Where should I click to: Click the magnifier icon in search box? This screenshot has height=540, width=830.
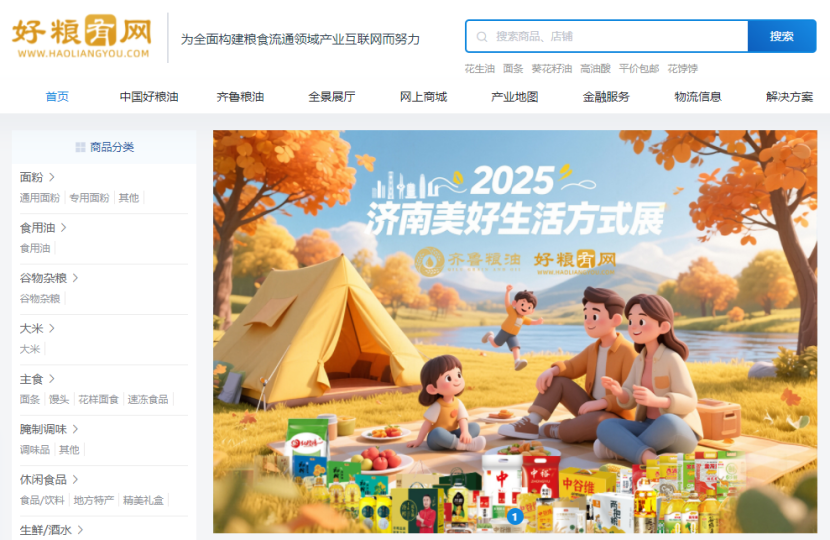[482, 37]
